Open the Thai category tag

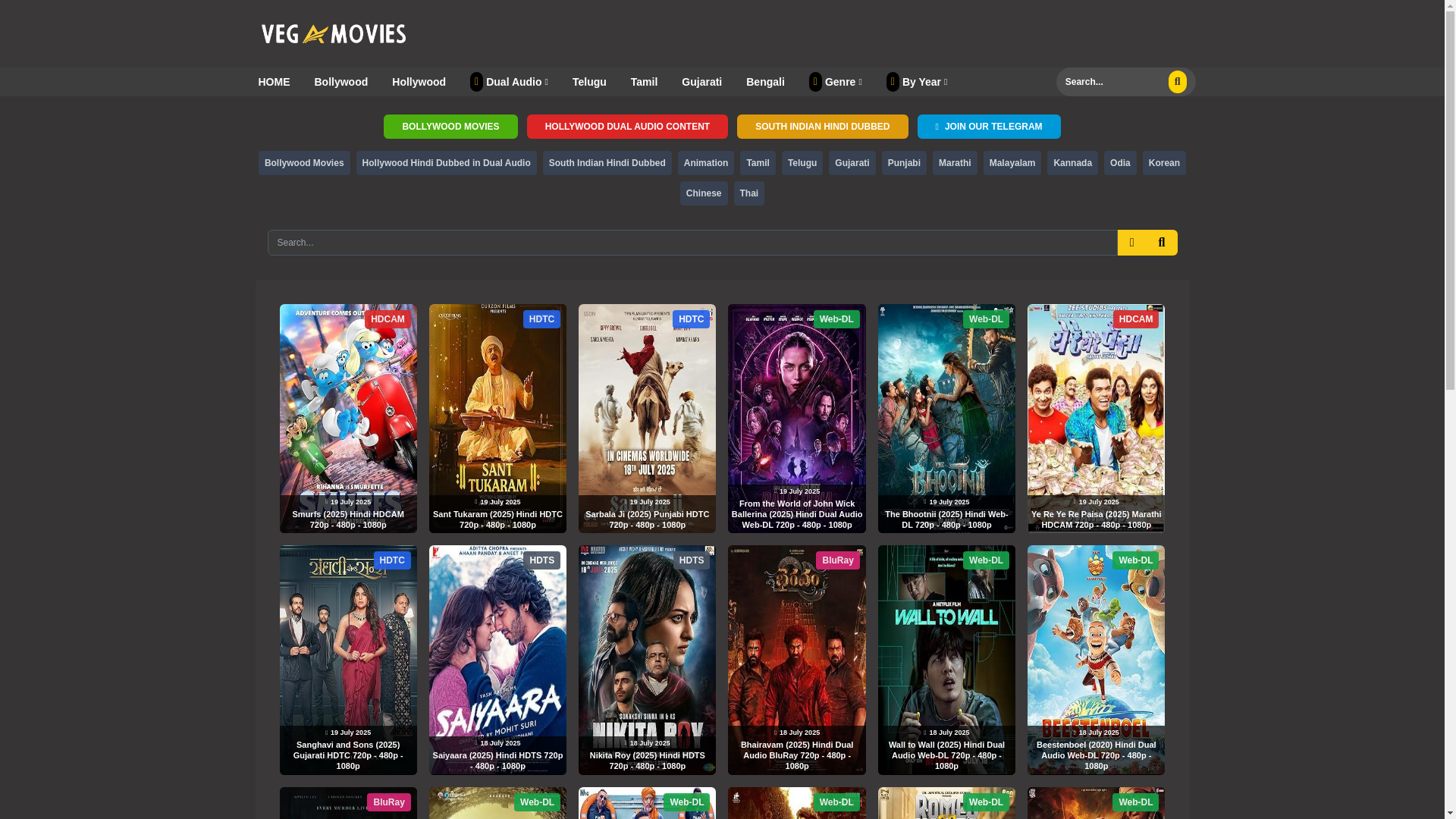(x=748, y=193)
